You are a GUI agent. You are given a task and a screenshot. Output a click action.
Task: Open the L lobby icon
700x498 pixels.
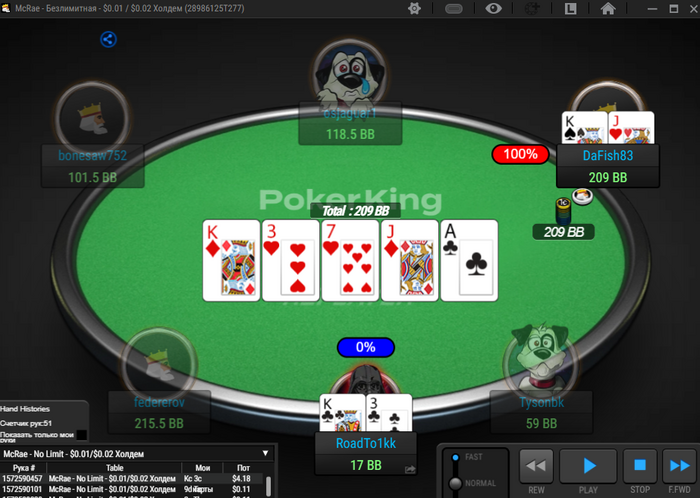tap(571, 8)
